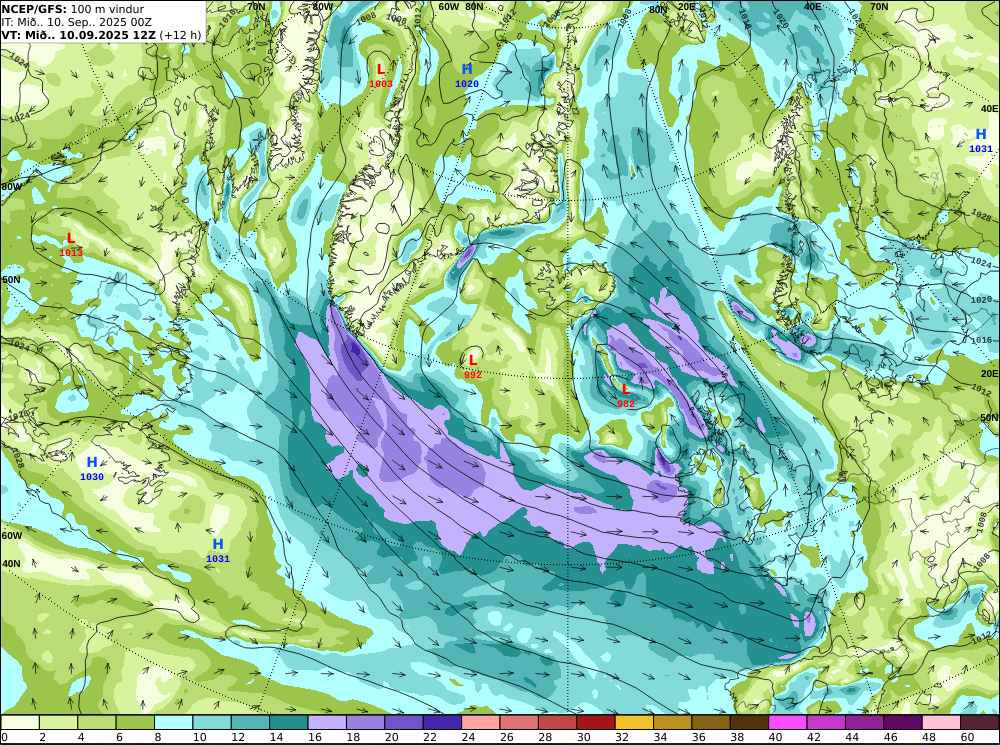Click the pressure value 1020 under the H
This screenshot has height=745, width=1000.
click(467, 84)
